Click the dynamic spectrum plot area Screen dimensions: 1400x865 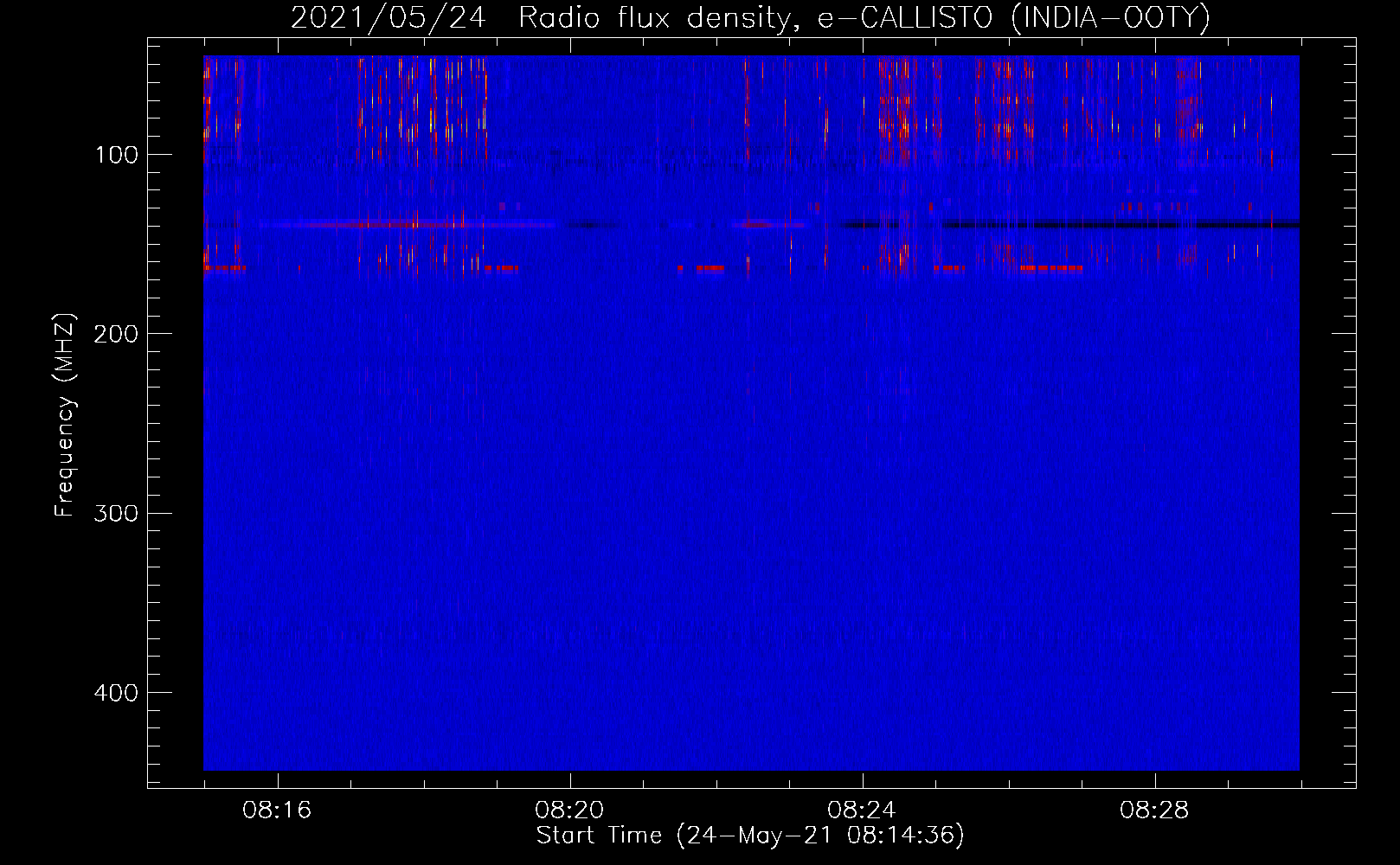(x=751, y=413)
